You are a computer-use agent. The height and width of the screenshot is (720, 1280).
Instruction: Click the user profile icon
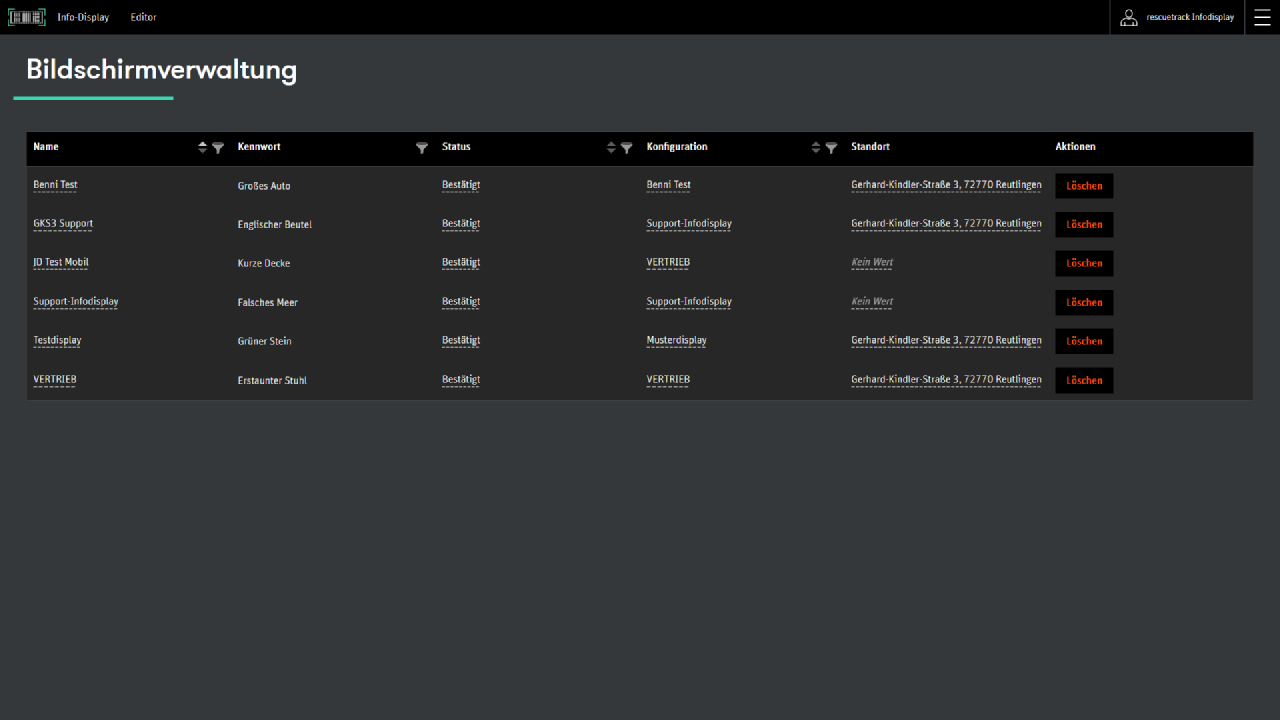click(x=1129, y=17)
